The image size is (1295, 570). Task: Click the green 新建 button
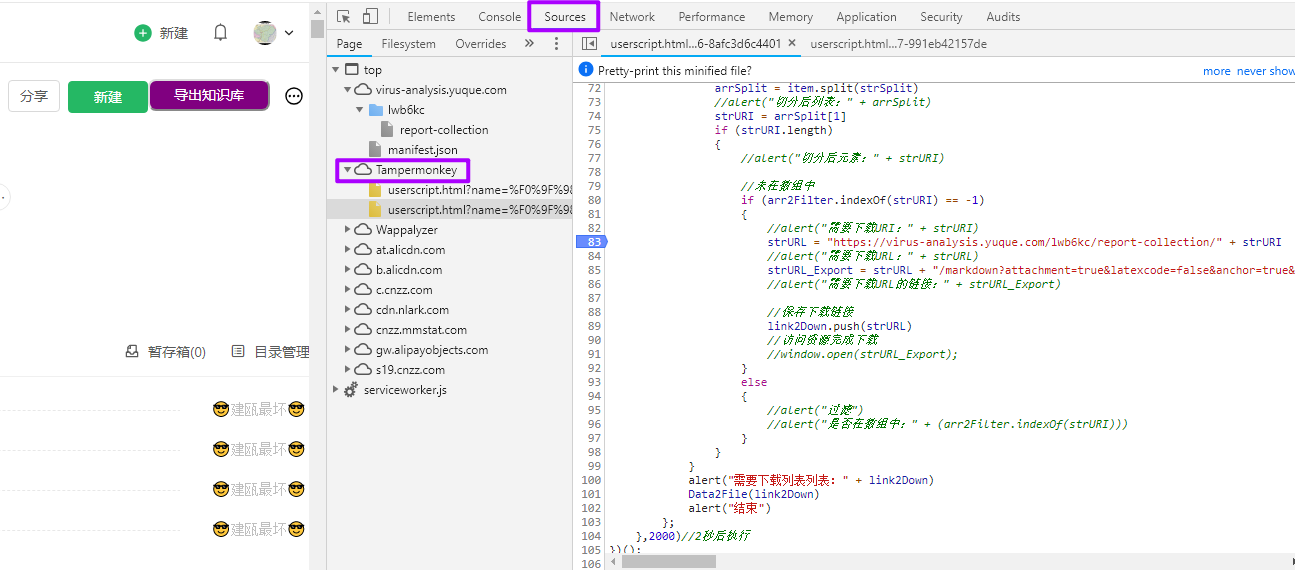(108, 97)
